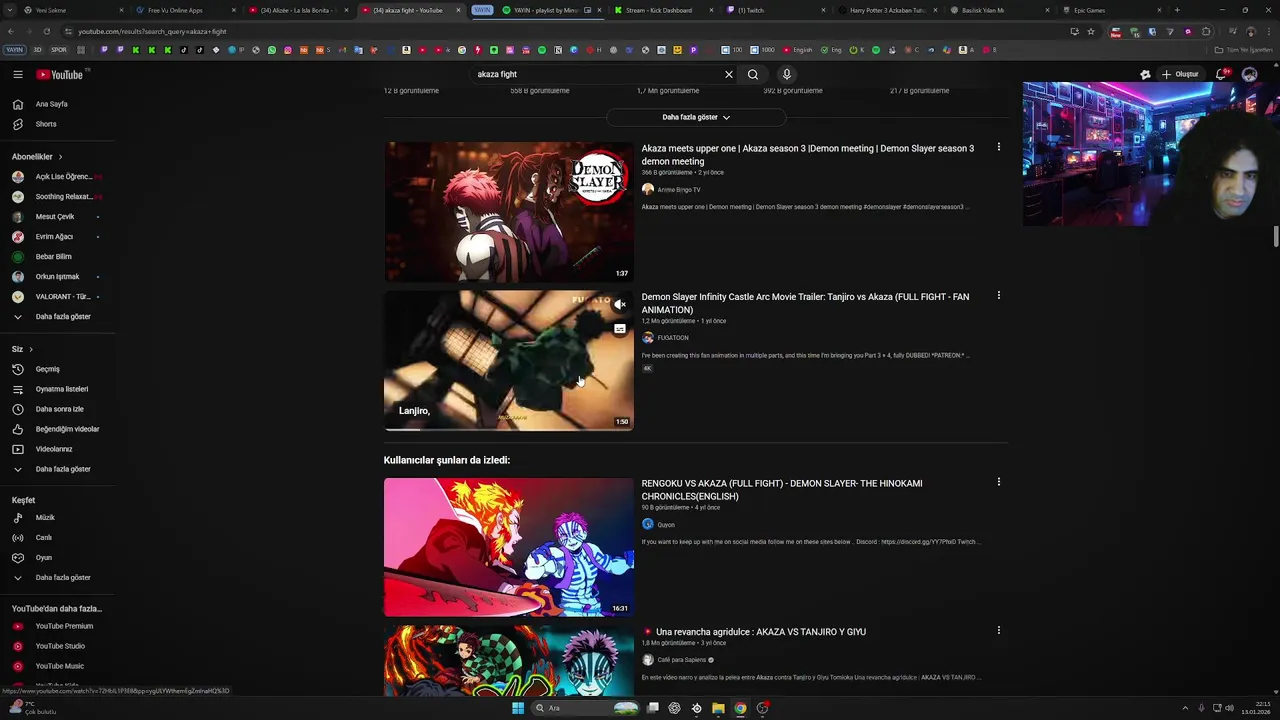Open Quyon channel

point(665,525)
